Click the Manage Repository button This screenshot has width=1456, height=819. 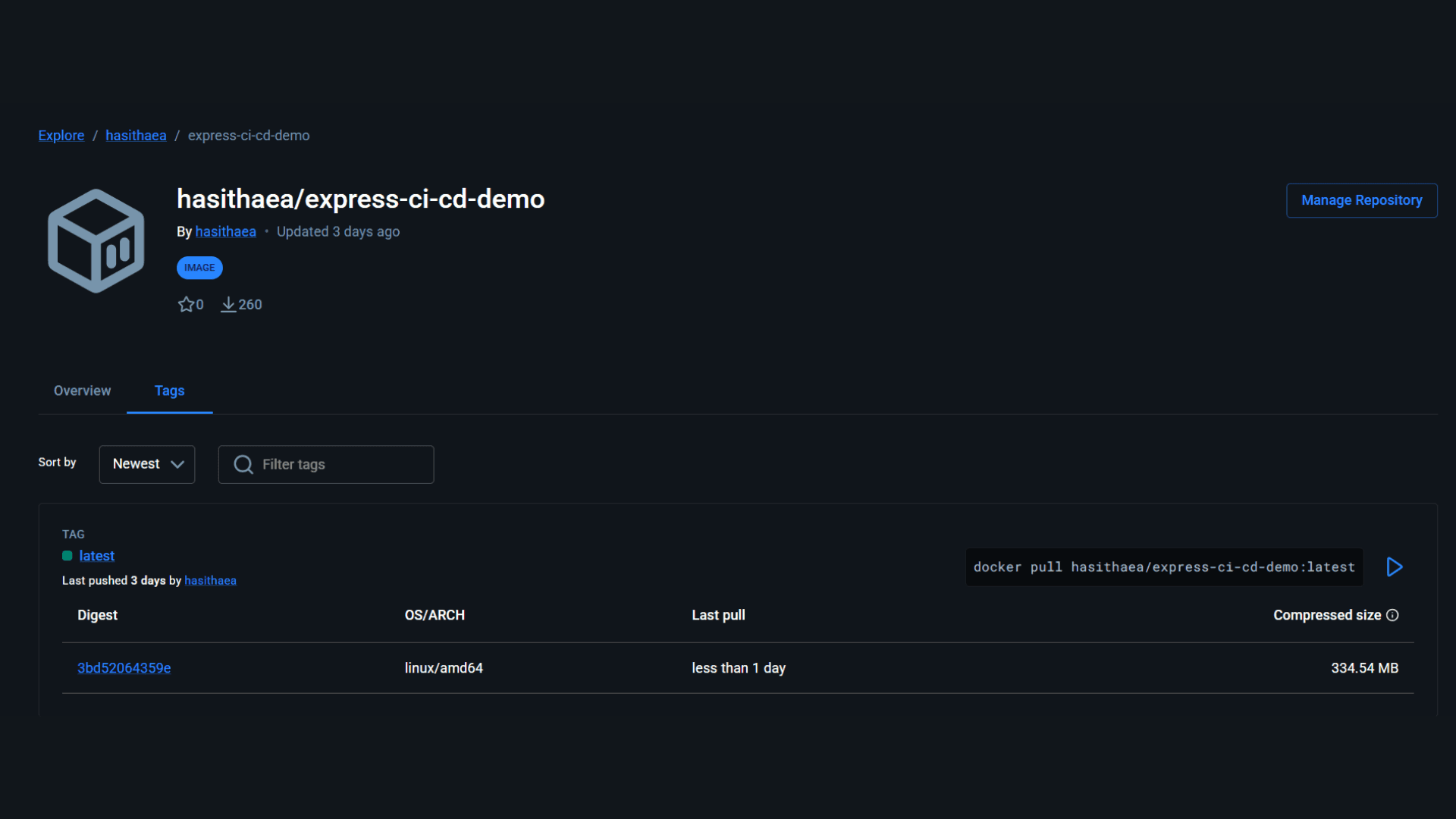[1362, 200]
